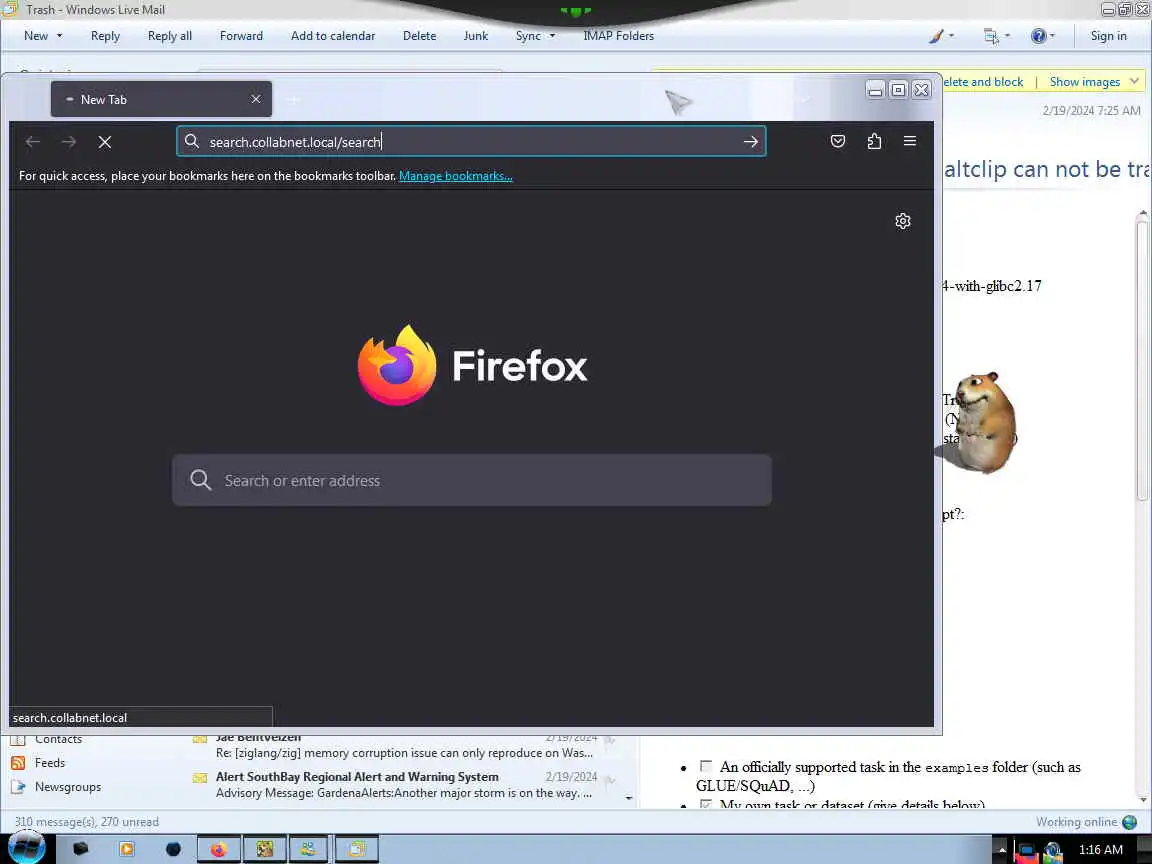
Task: Click the orange media player taskbar icon
Action: 126,849
